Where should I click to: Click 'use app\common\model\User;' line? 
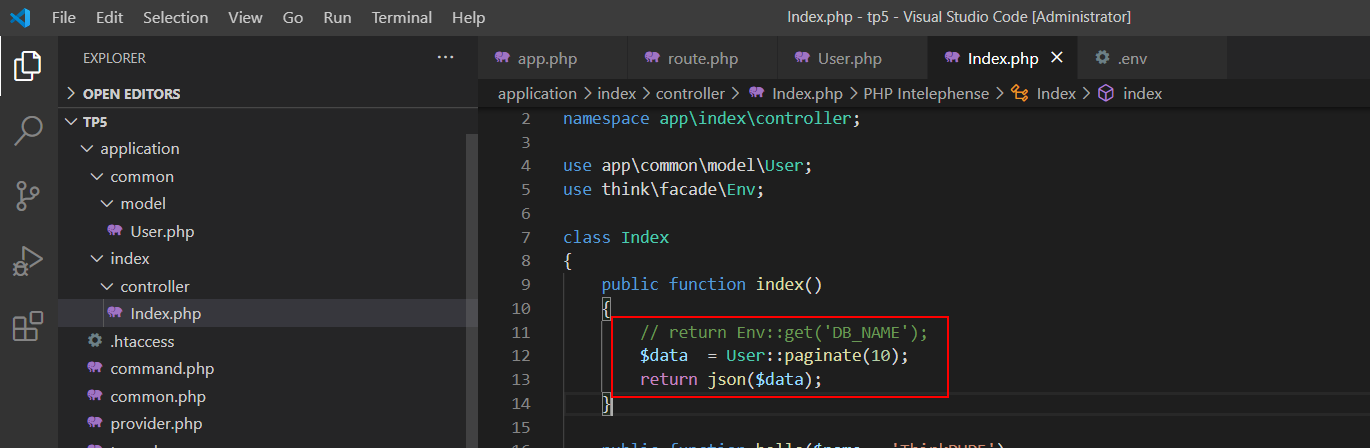[x=688, y=165]
